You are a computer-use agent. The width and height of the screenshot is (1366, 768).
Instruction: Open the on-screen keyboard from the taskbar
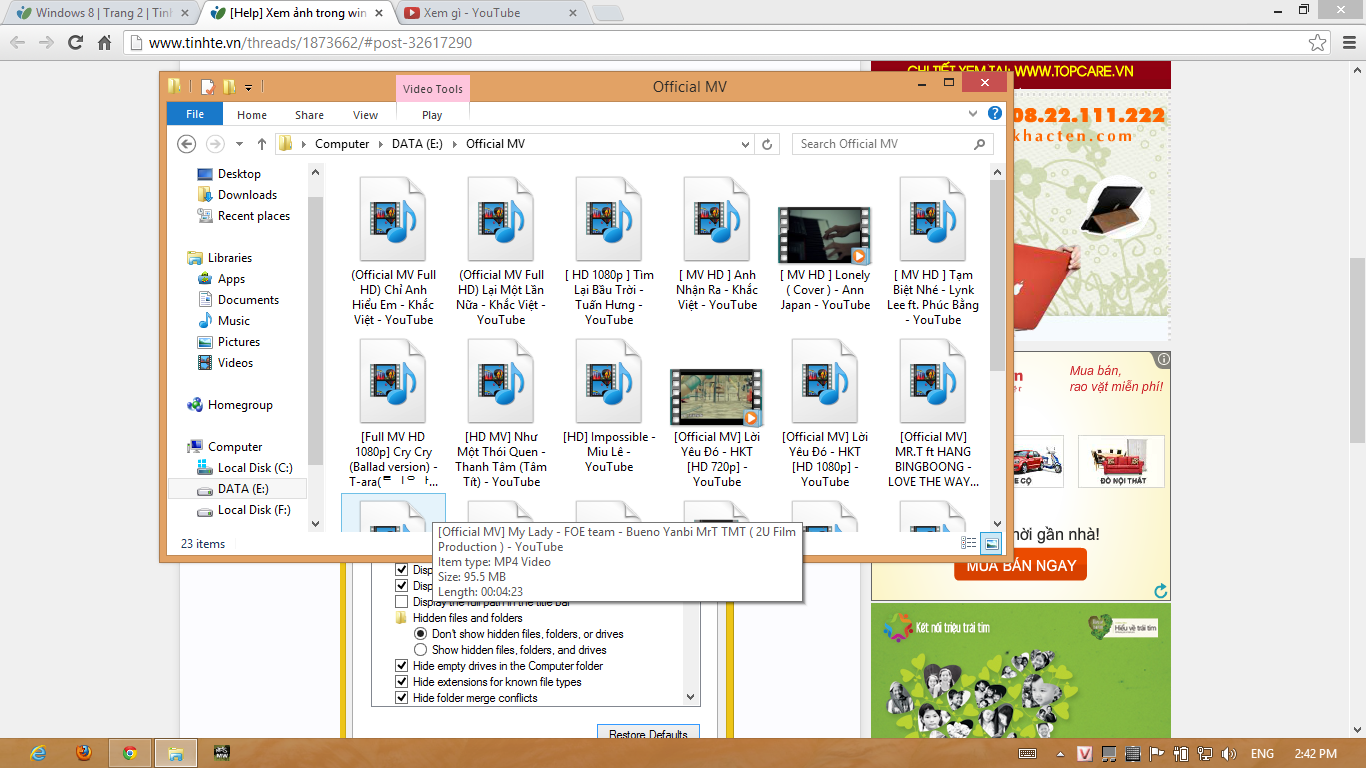tap(1027, 753)
